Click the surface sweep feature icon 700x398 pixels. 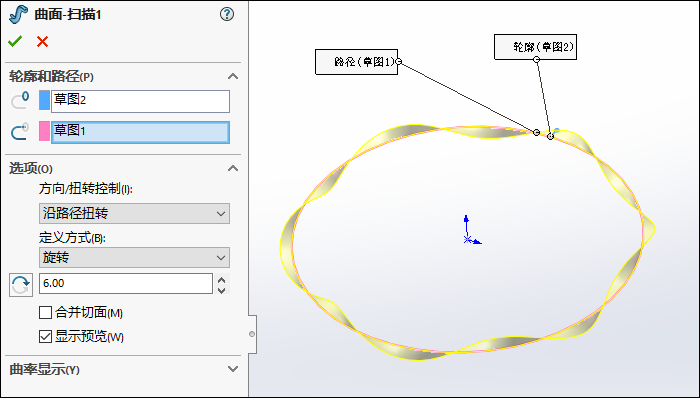18,14
